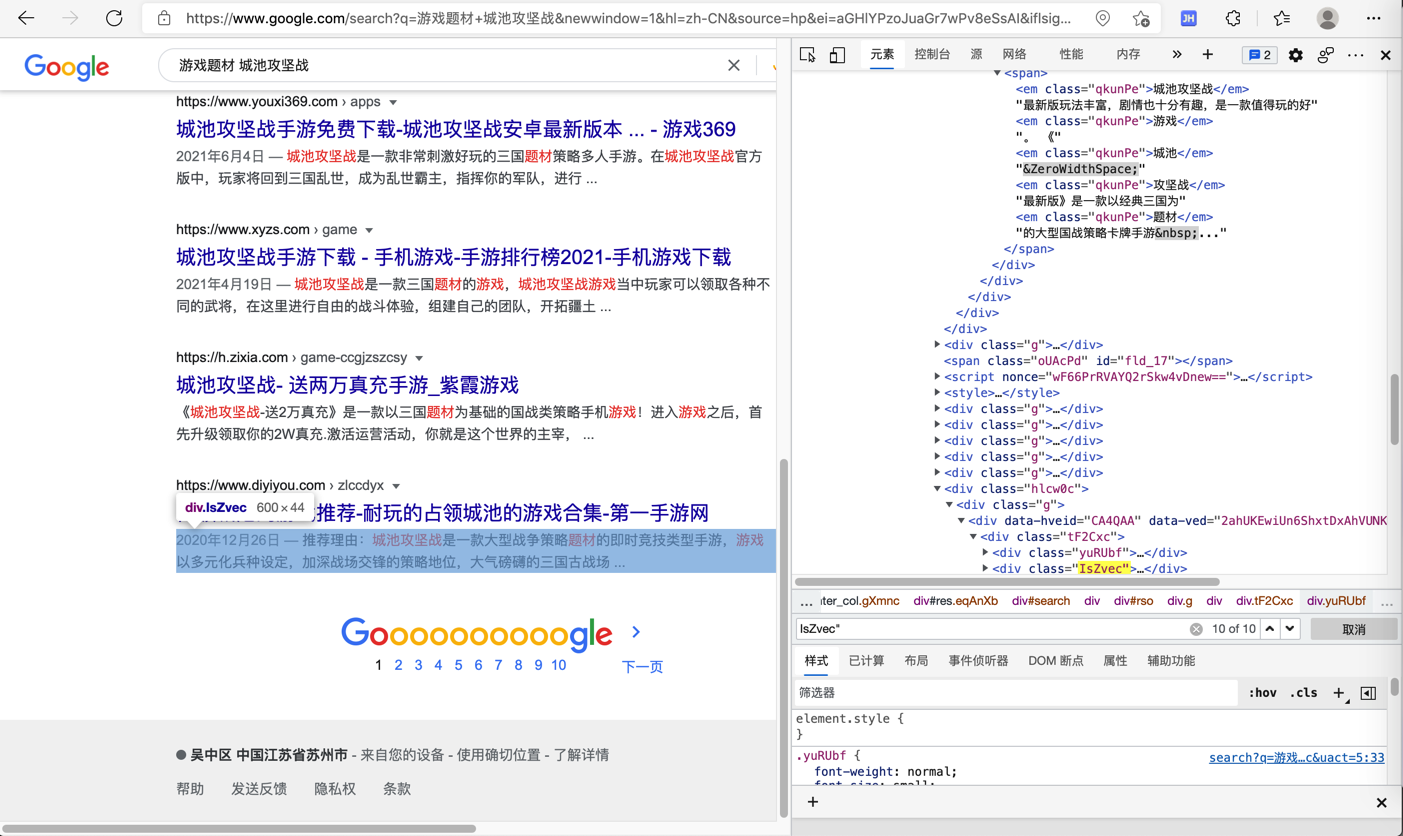This screenshot has width=1403, height=836.
Task: Open dropdown next to h.zixia.com URL
Action: point(419,358)
